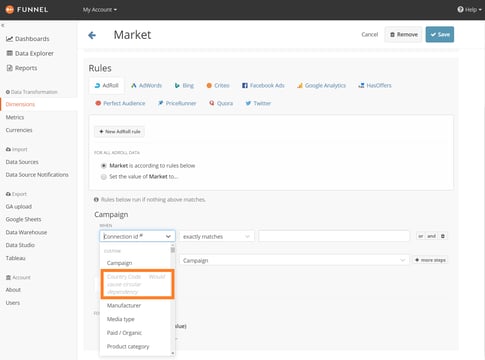
Task: Open the My Account dropdown
Action: [100, 10]
